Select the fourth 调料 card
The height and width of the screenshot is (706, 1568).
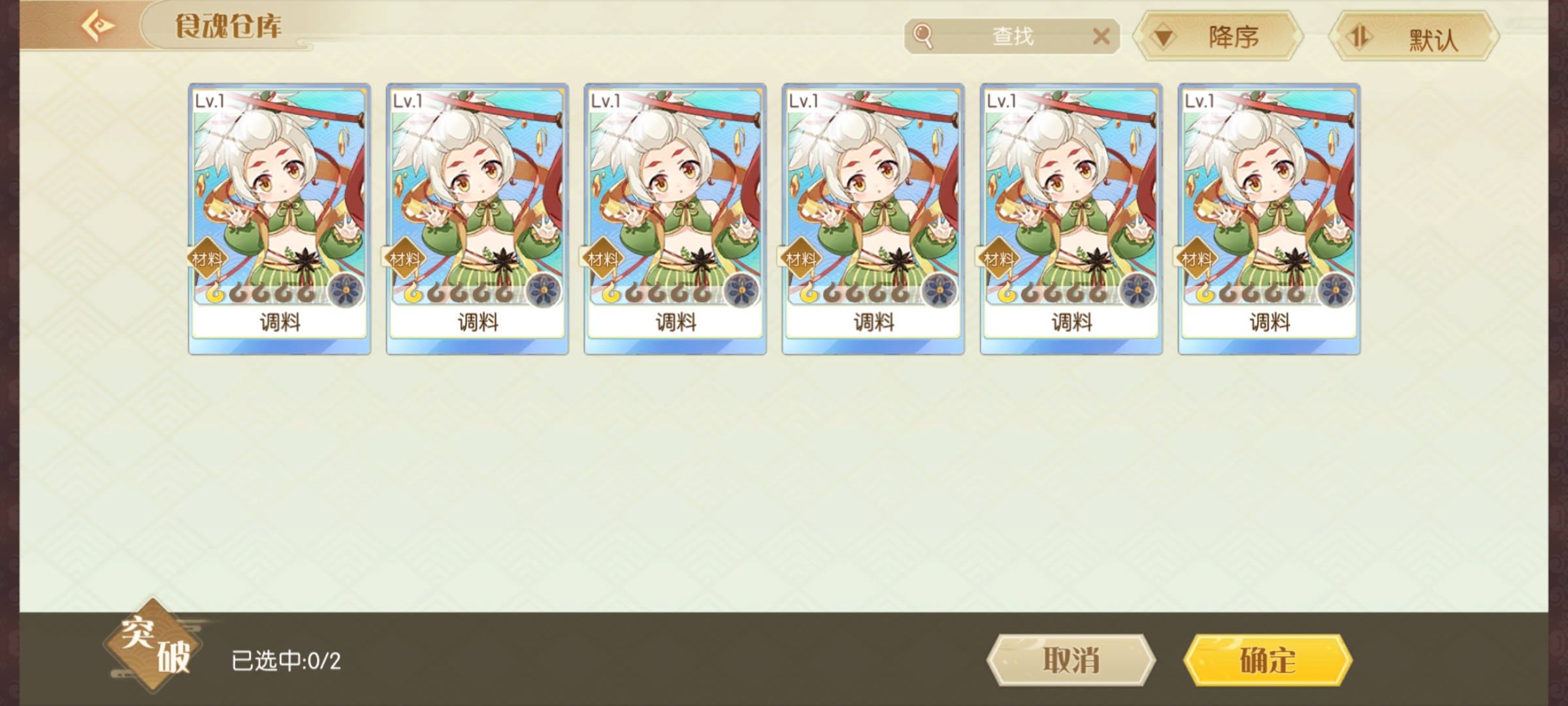(x=874, y=219)
